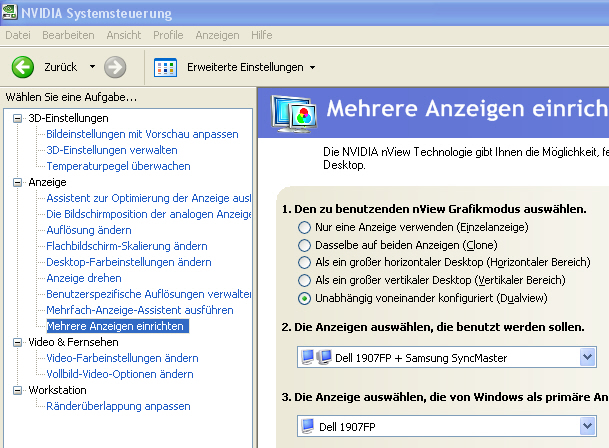Open Benutzerspezifische Auflösungen verwalten
The width and height of the screenshot is (609, 448).
[x=149, y=294]
